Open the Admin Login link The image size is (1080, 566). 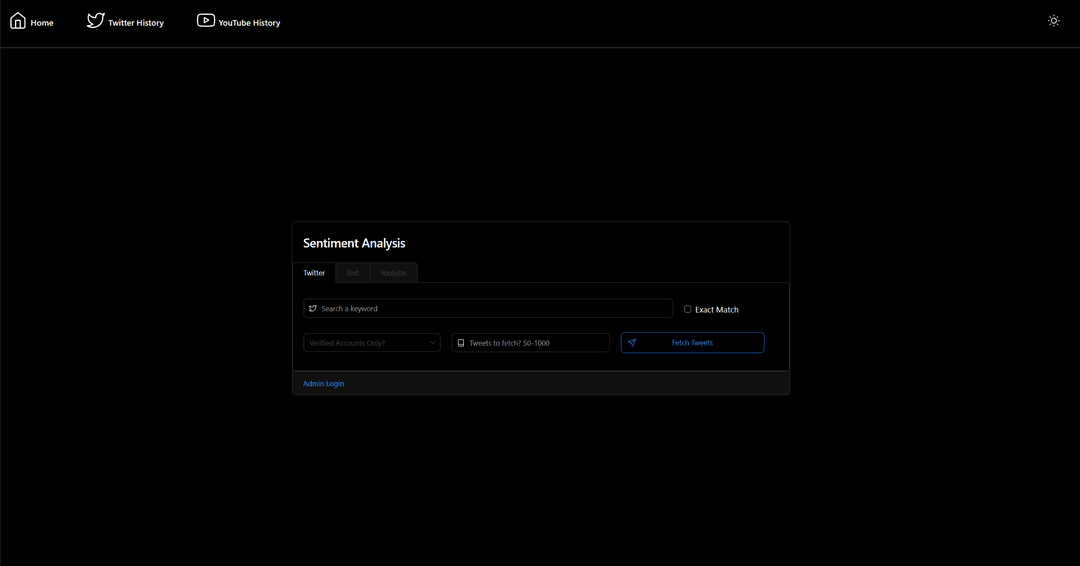[x=323, y=384]
